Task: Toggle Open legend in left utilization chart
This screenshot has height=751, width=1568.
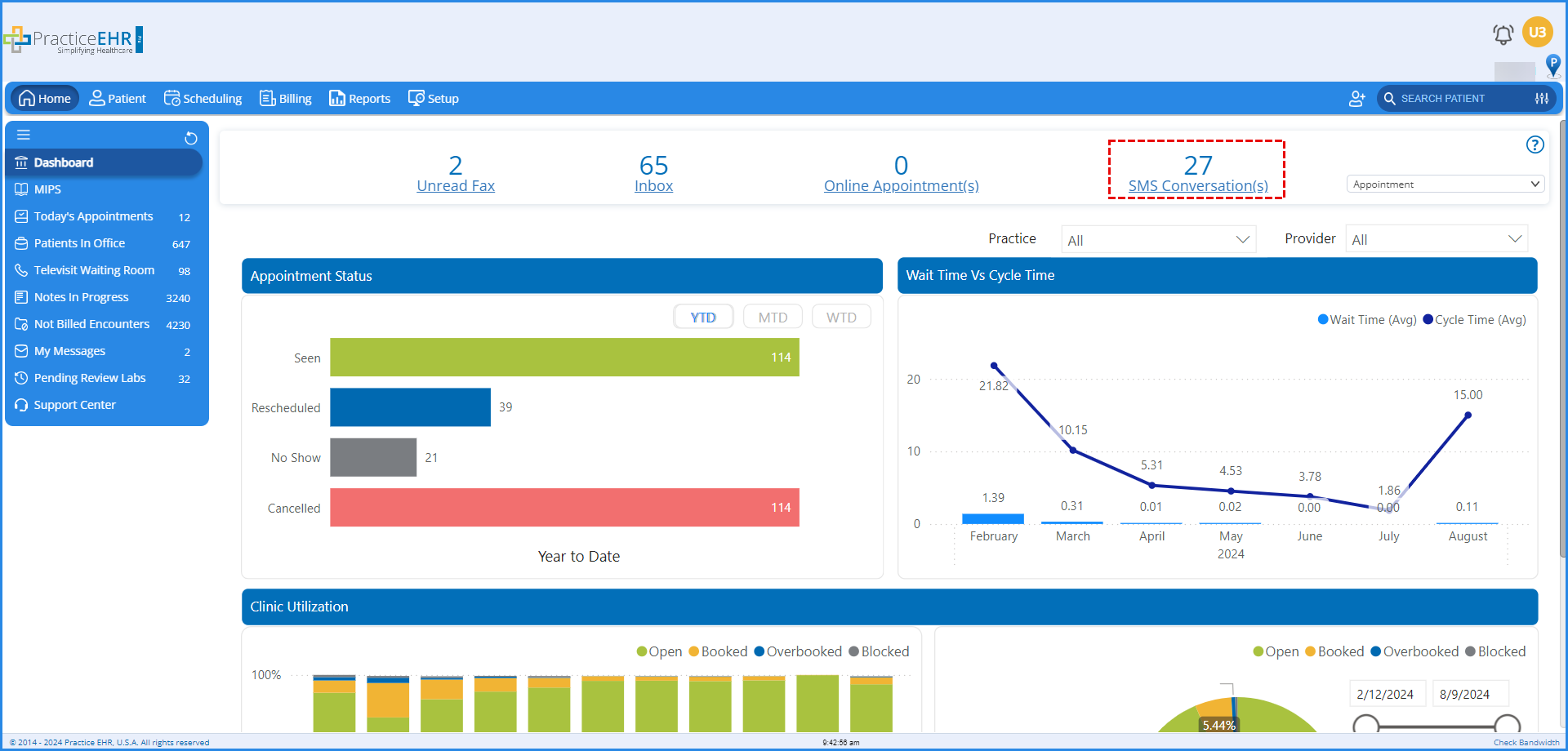Action: pyautogui.click(x=659, y=651)
